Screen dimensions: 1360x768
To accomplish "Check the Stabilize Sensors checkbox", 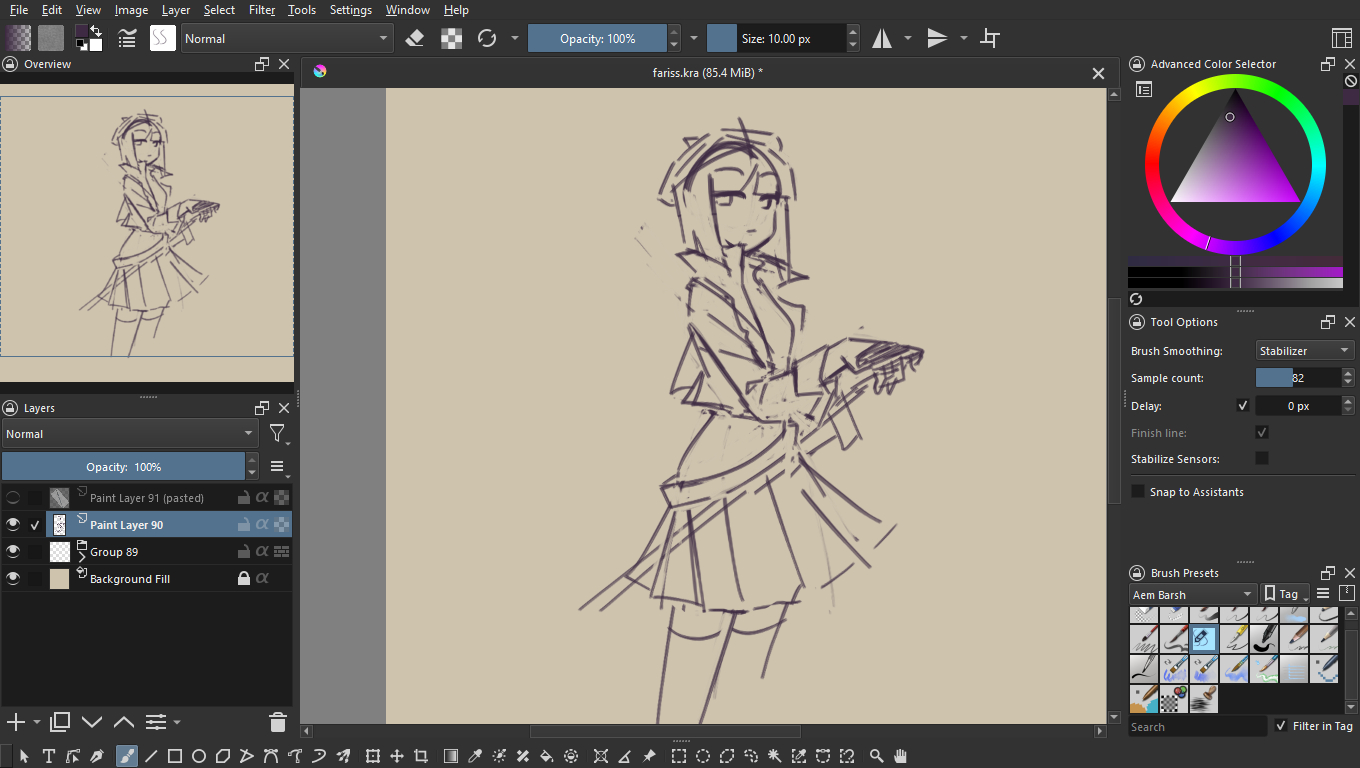I will pyautogui.click(x=1262, y=458).
